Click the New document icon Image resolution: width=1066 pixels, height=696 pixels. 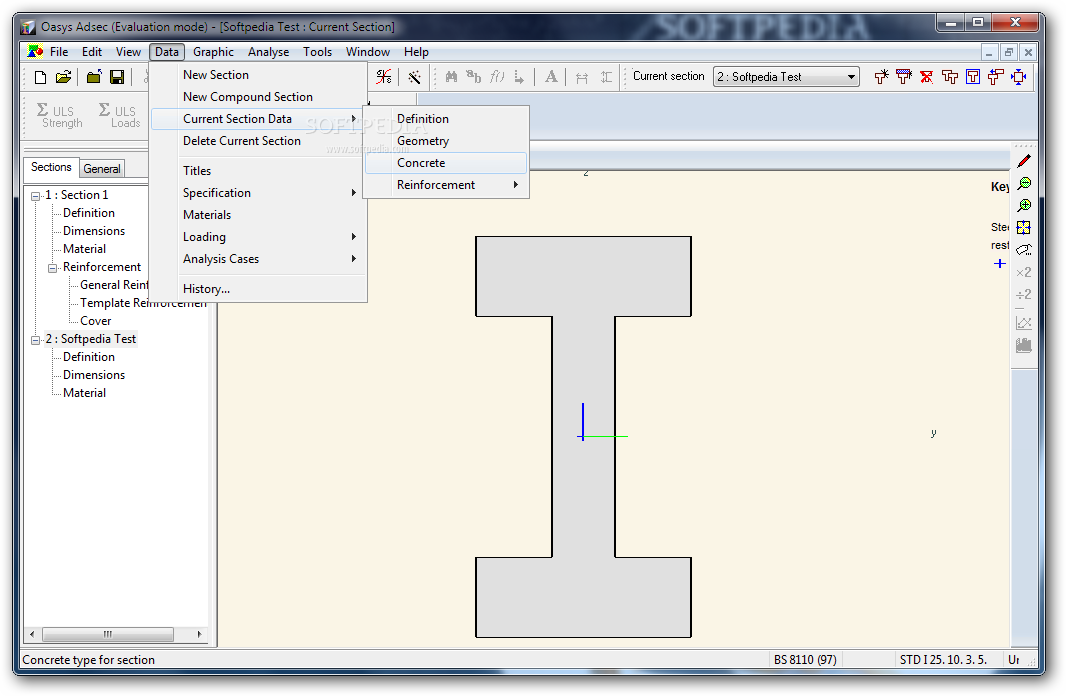pyautogui.click(x=40, y=77)
